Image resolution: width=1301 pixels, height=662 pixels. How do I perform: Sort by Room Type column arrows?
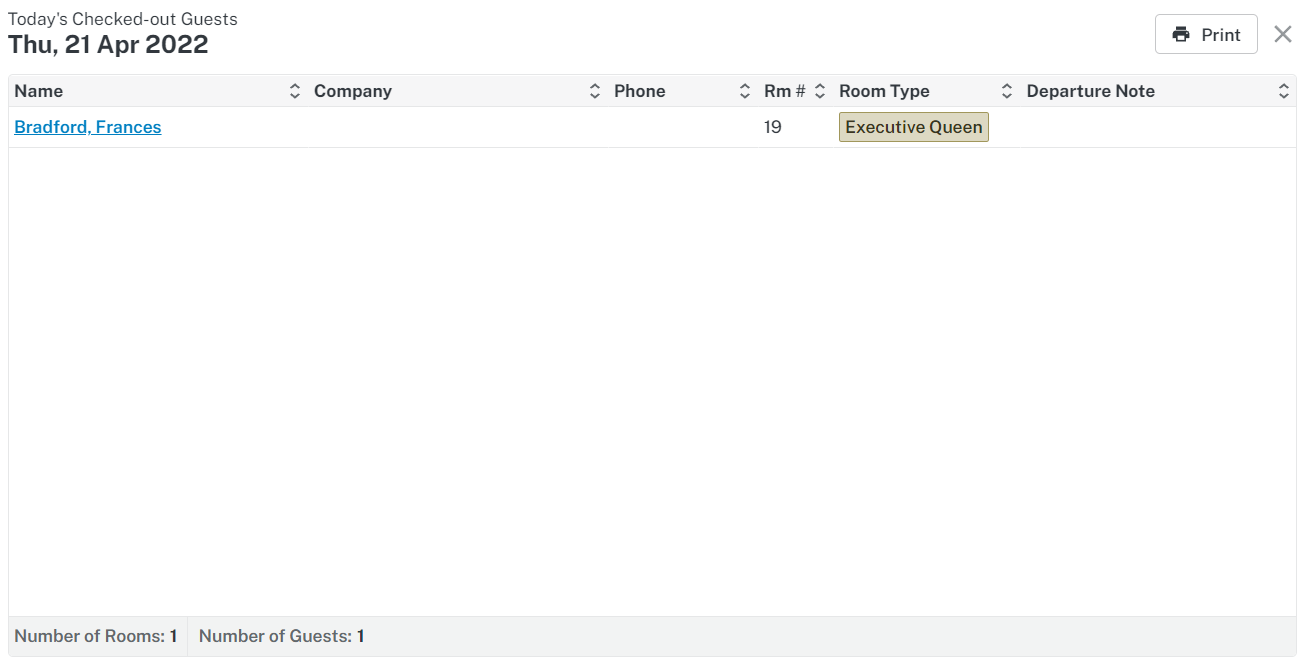click(1007, 91)
